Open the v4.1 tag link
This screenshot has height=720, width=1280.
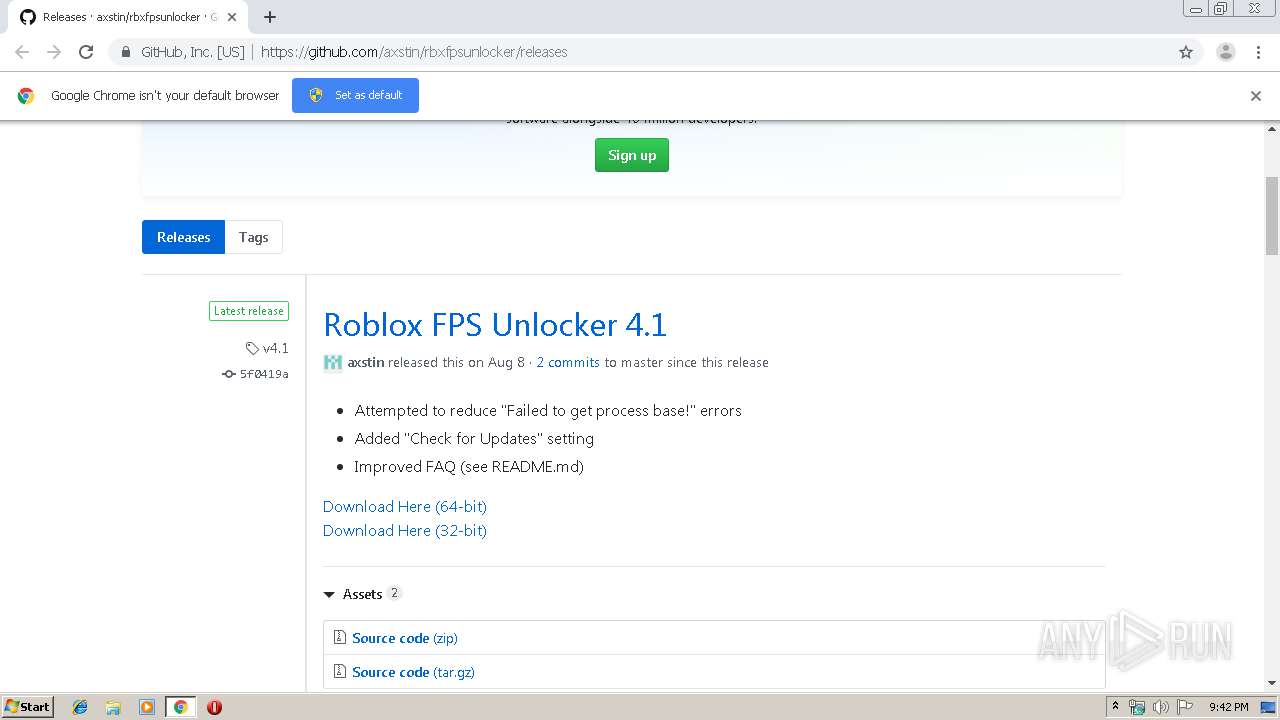coord(267,348)
